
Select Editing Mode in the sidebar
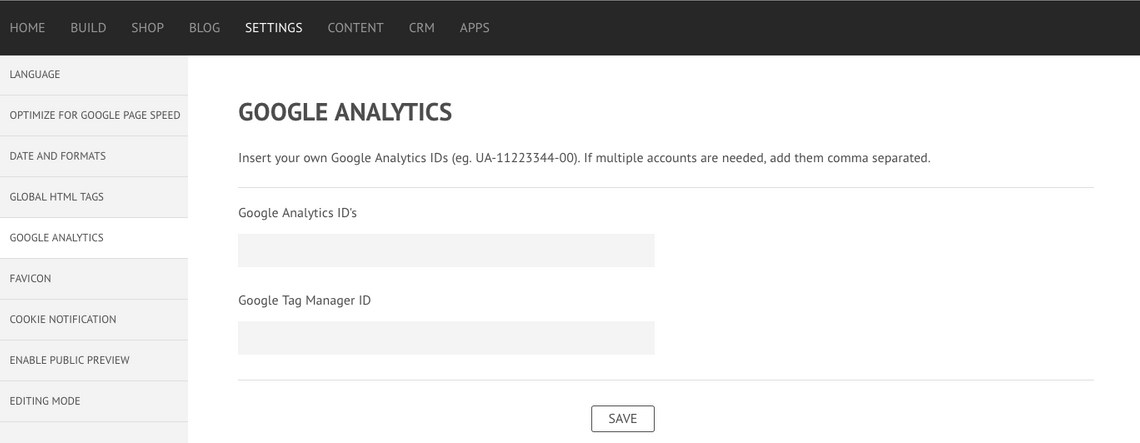[94, 401]
